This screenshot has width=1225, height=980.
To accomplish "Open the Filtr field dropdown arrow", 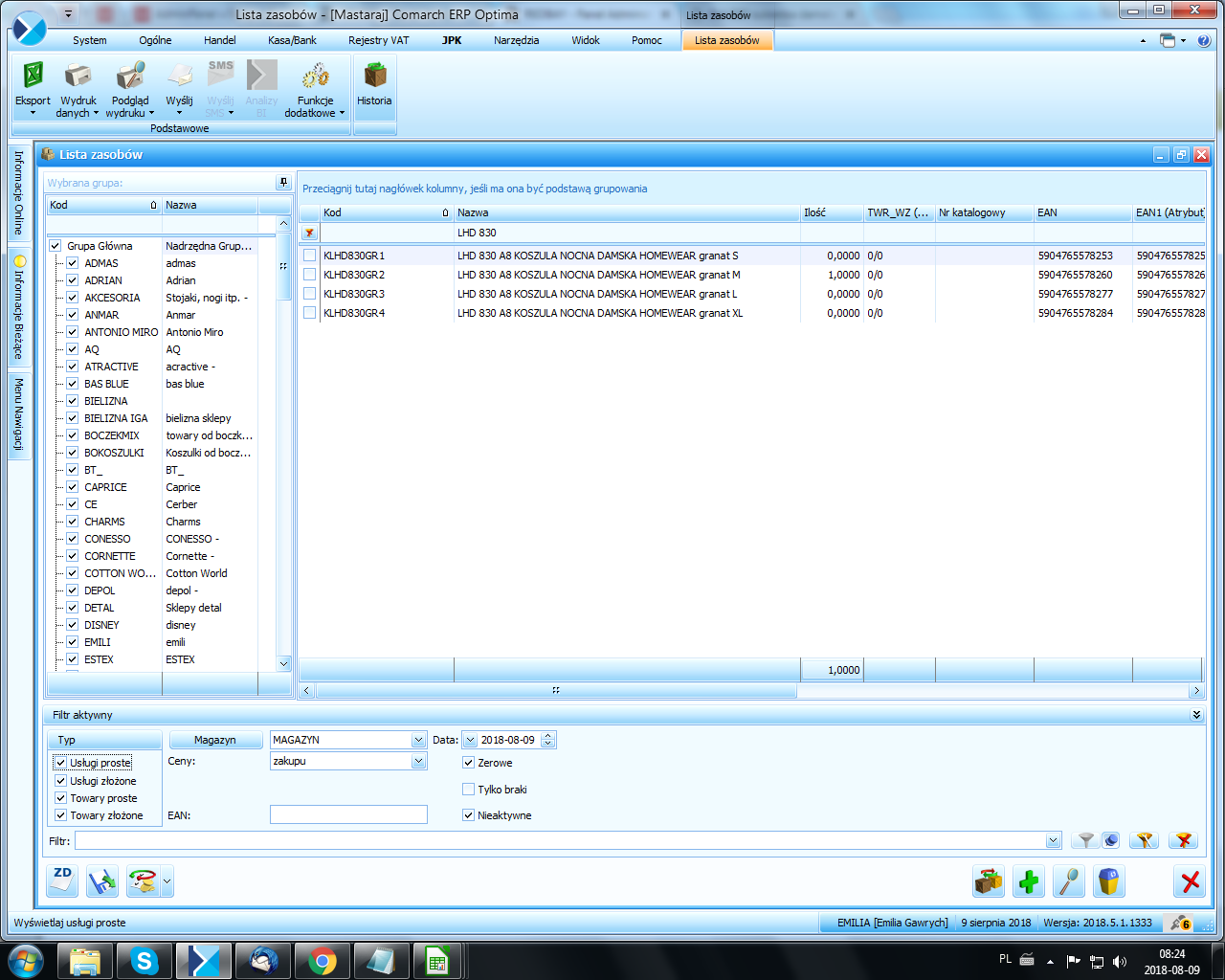I will pos(1054,841).
